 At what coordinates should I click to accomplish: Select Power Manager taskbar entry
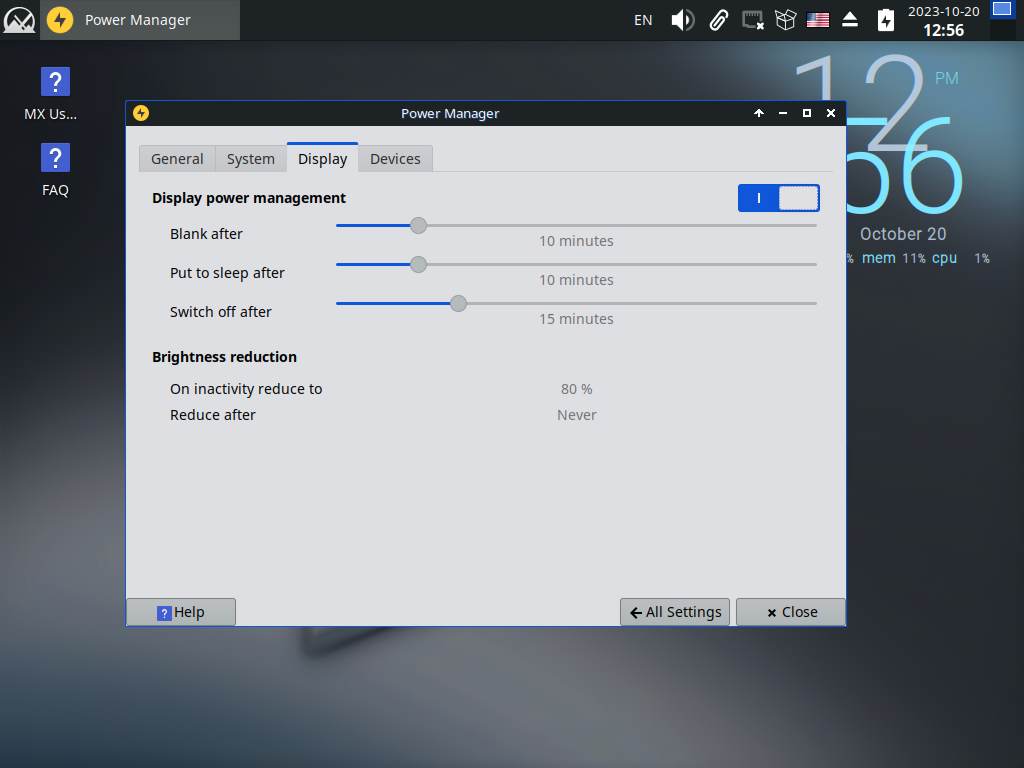140,20
